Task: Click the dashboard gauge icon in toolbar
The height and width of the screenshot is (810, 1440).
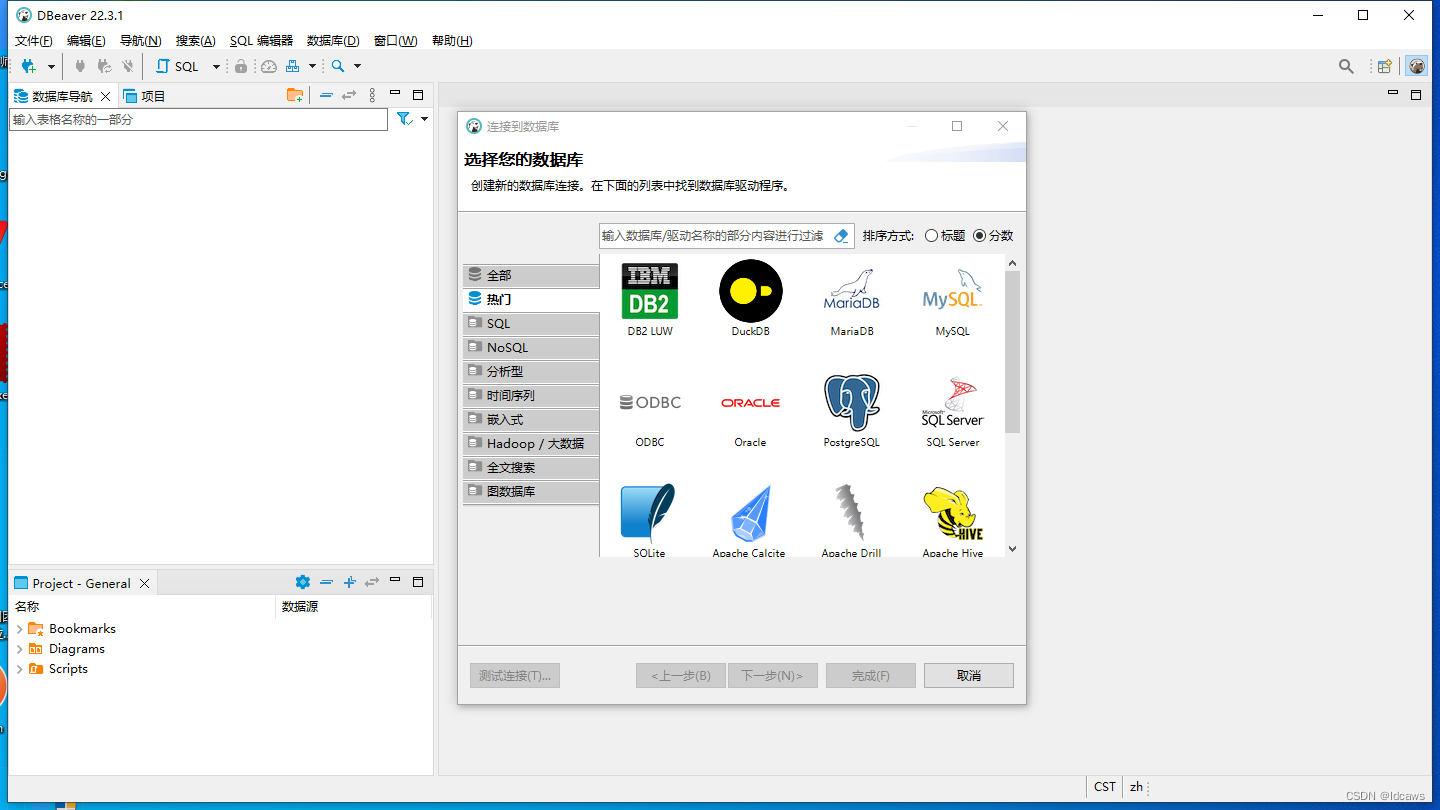Action: click(268, 66)
